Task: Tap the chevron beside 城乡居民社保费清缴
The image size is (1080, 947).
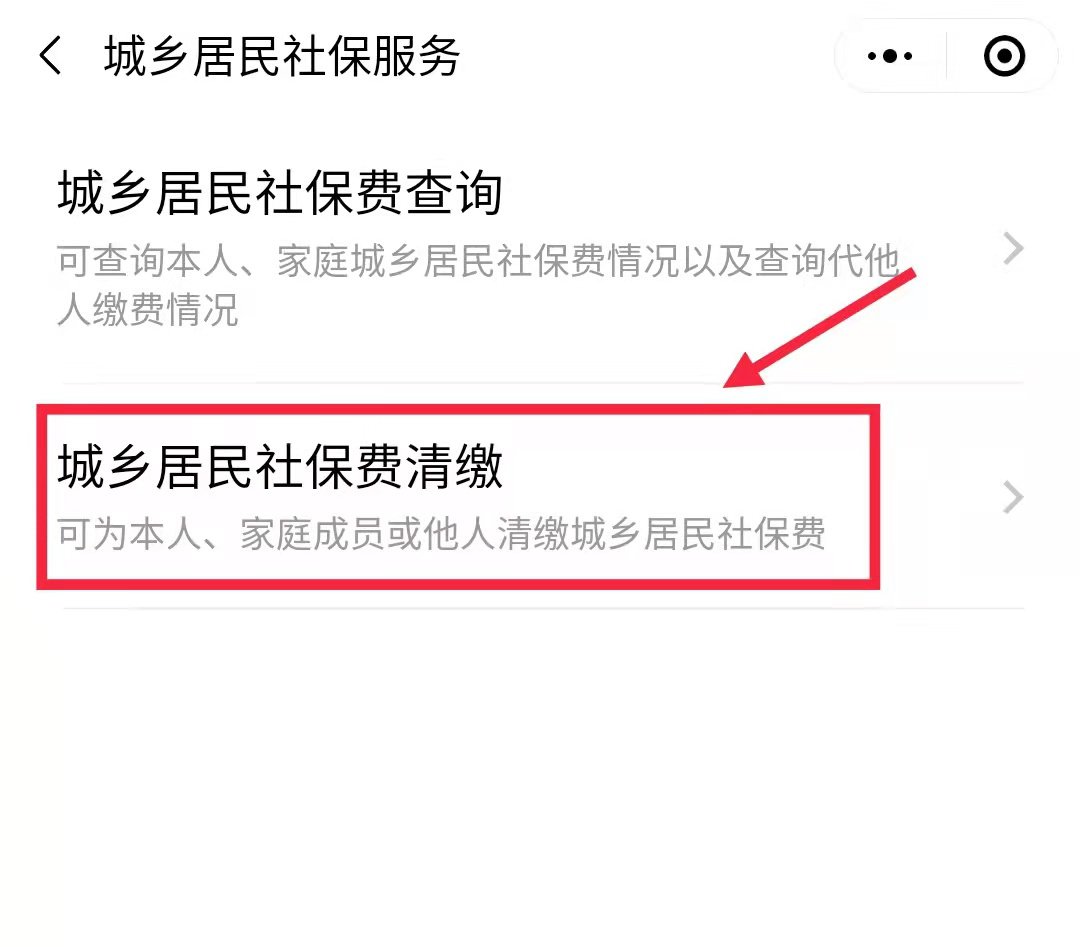Action: pos(1012,497)
